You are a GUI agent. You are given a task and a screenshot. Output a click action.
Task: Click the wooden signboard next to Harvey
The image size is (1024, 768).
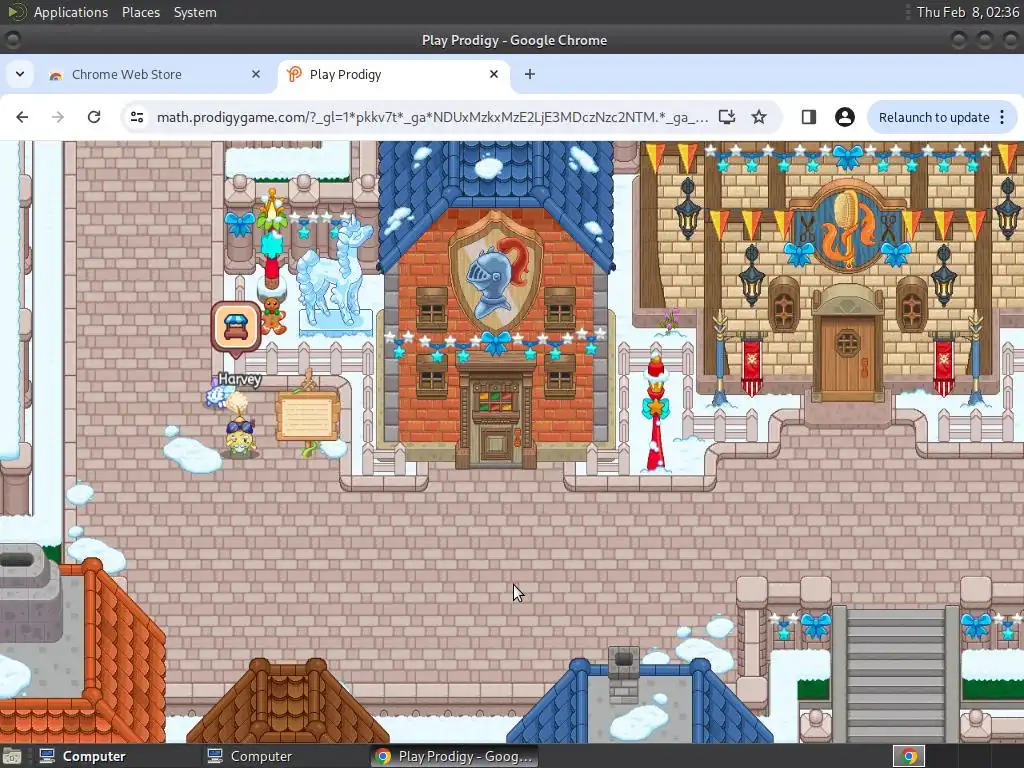coord(307,416)
